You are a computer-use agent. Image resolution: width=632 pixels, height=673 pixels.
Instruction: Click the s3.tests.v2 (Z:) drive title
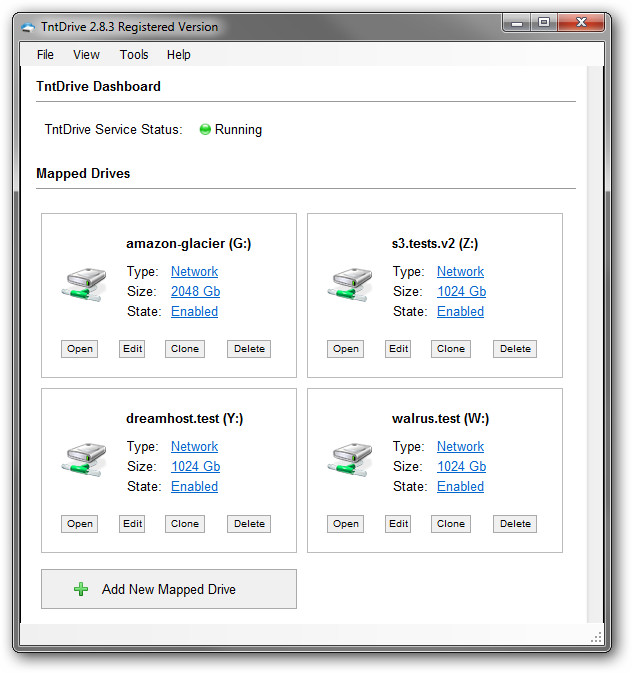[x=434, y=243]
